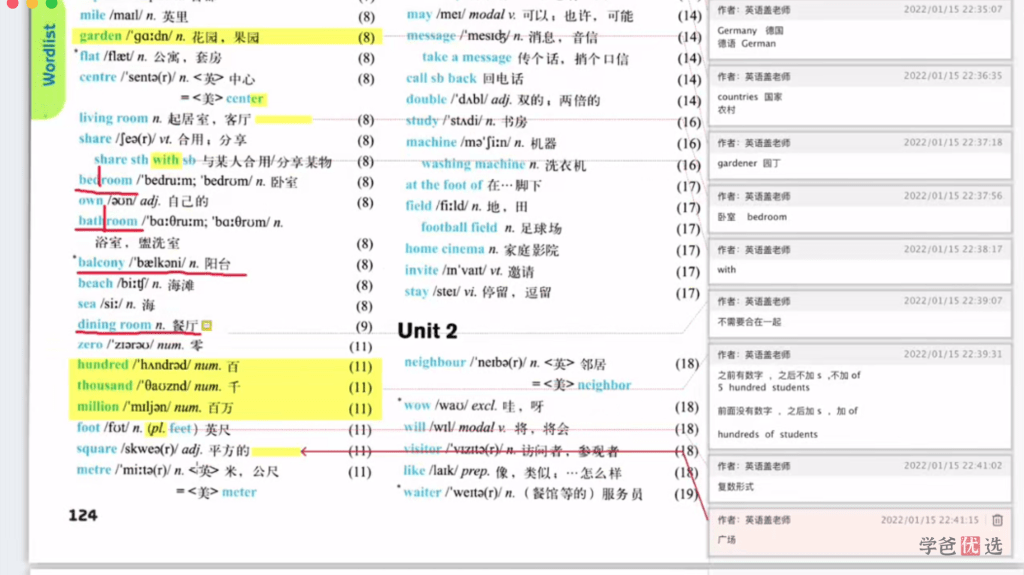Select the highlighted garden wordlist entry
1024x575 pixels.
coord(226,37)
